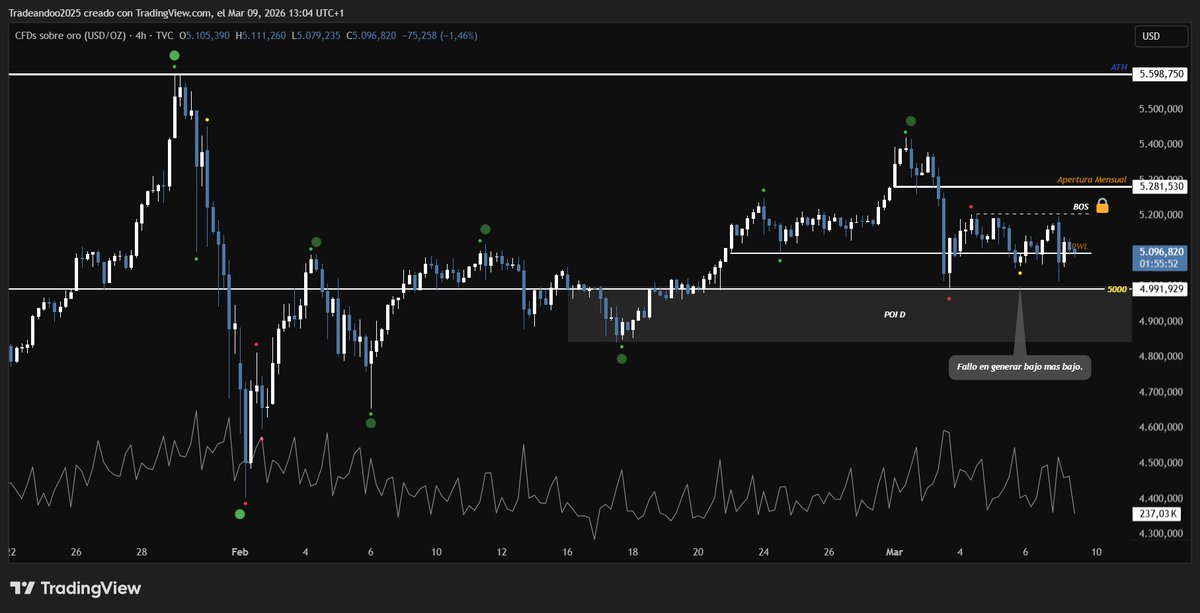Select the large green dot above the ATH peak
The image size is (1200, 613).
click(x=175, y=56)
